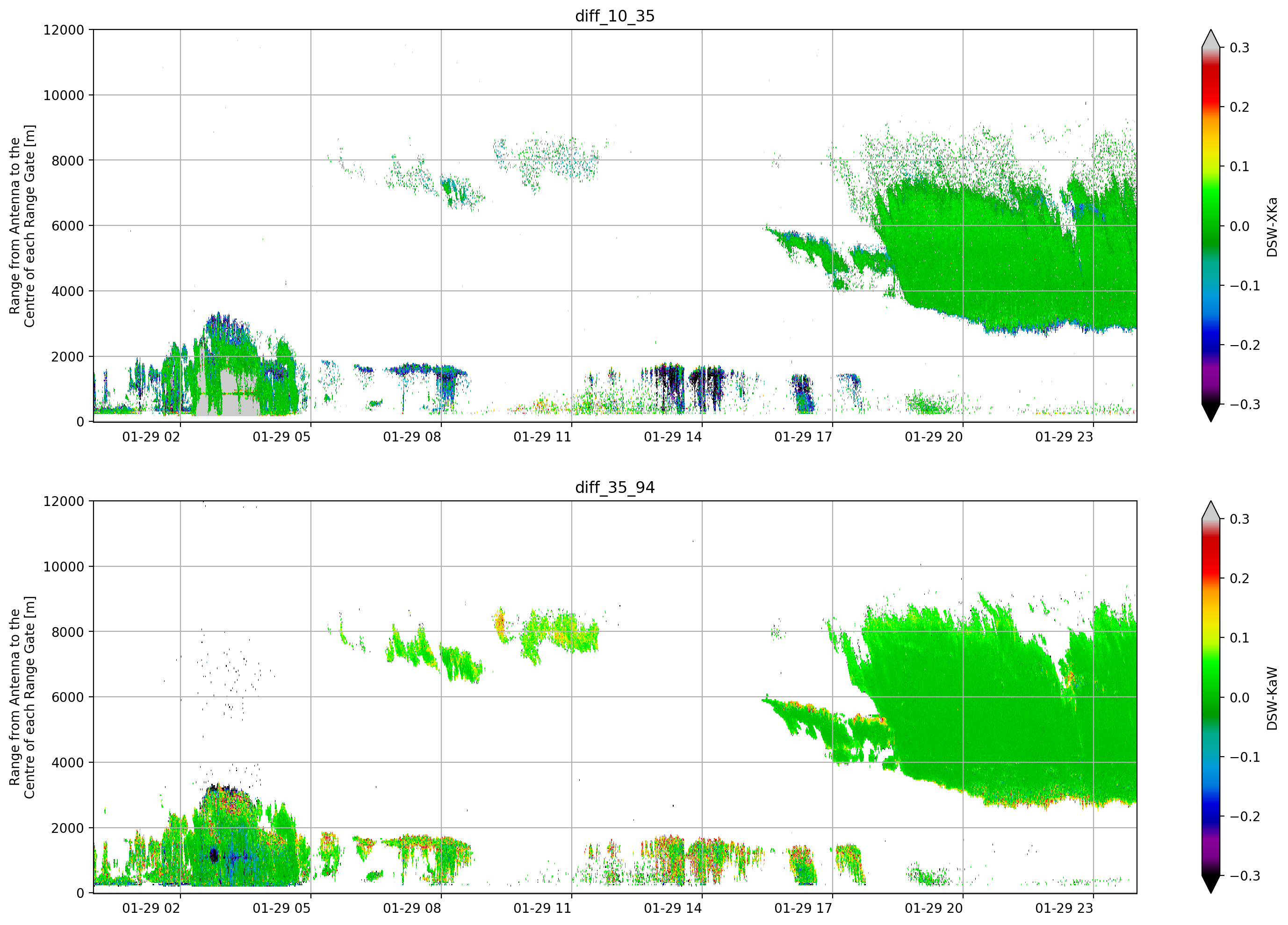Click gray upper arrow of DSW-XKa colorbar
The height and width of the screenshot is (925, 1288).
click(x=1211, y=40)
